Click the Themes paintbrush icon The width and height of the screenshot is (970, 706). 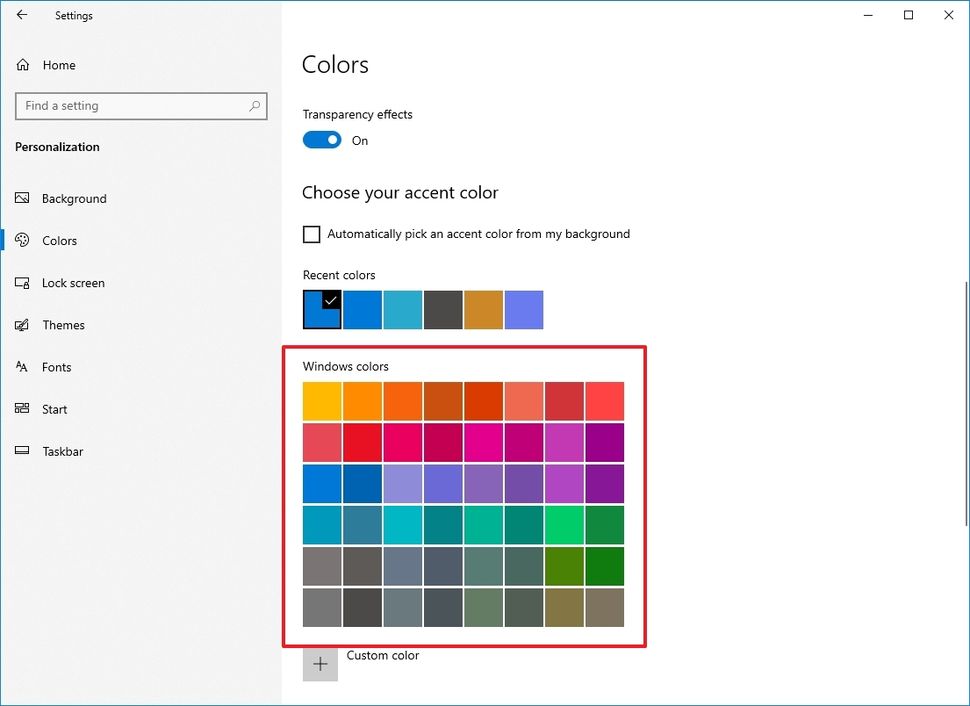[23, 325]
